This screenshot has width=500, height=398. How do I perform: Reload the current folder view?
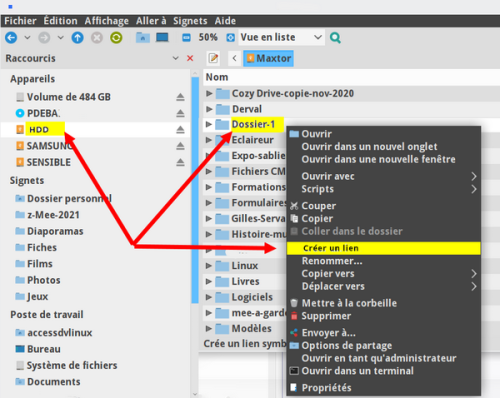(x=116, y=37)
